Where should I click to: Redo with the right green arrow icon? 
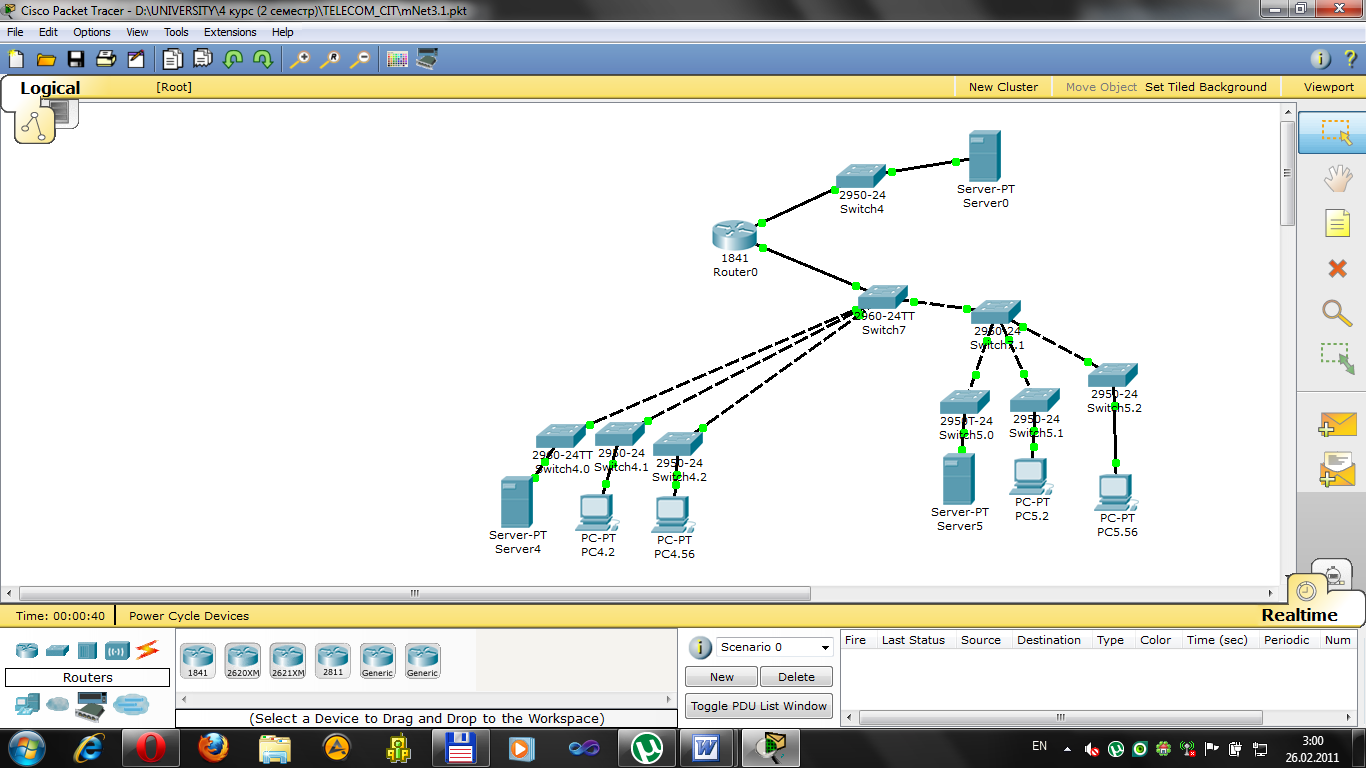(x=263, y=59)
